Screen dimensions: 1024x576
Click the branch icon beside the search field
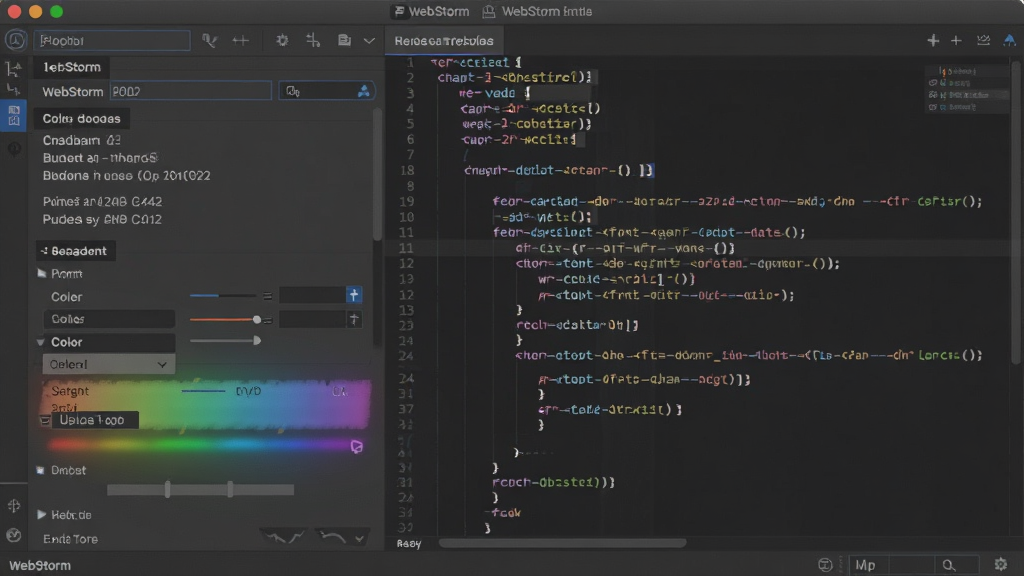point(210,40)
